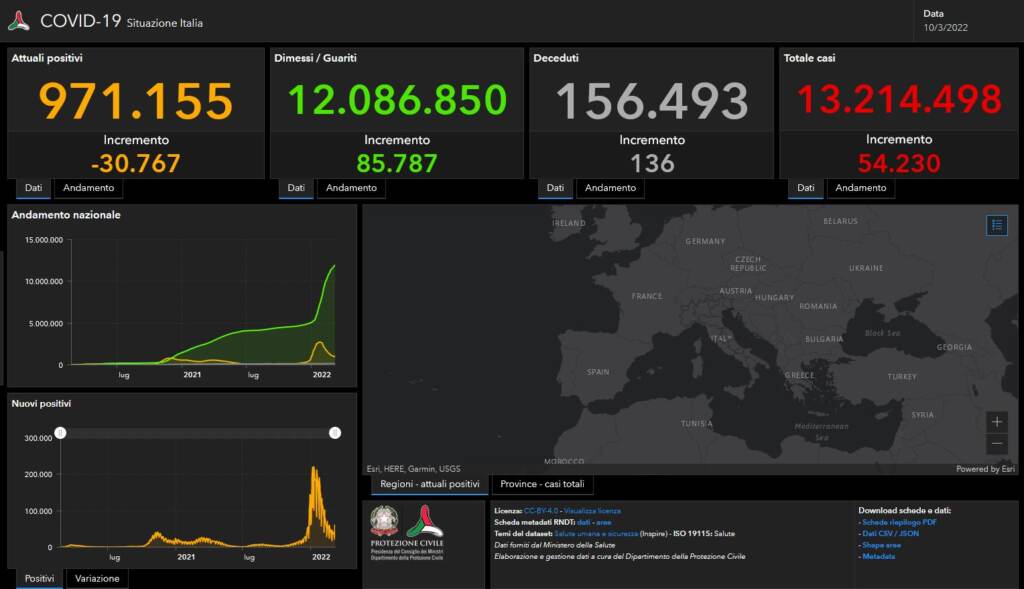Viewport: 1024px width, 589px height.
Task: Select Dati tab under Totale casi
Action: click(805, 188)
